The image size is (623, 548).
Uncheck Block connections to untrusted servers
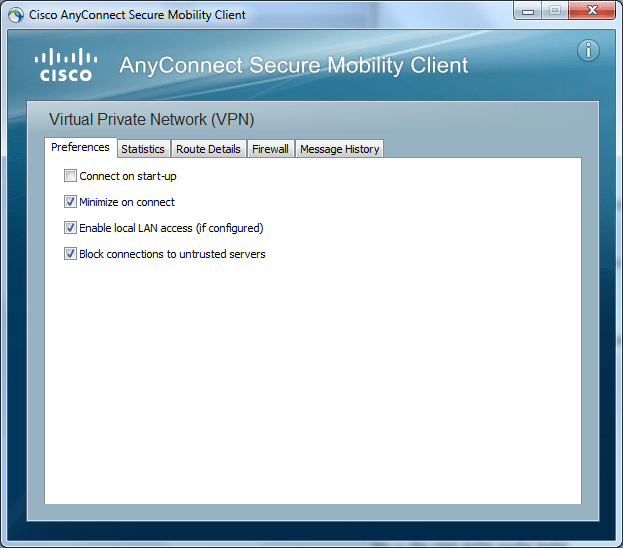click(x=70, y=254)
